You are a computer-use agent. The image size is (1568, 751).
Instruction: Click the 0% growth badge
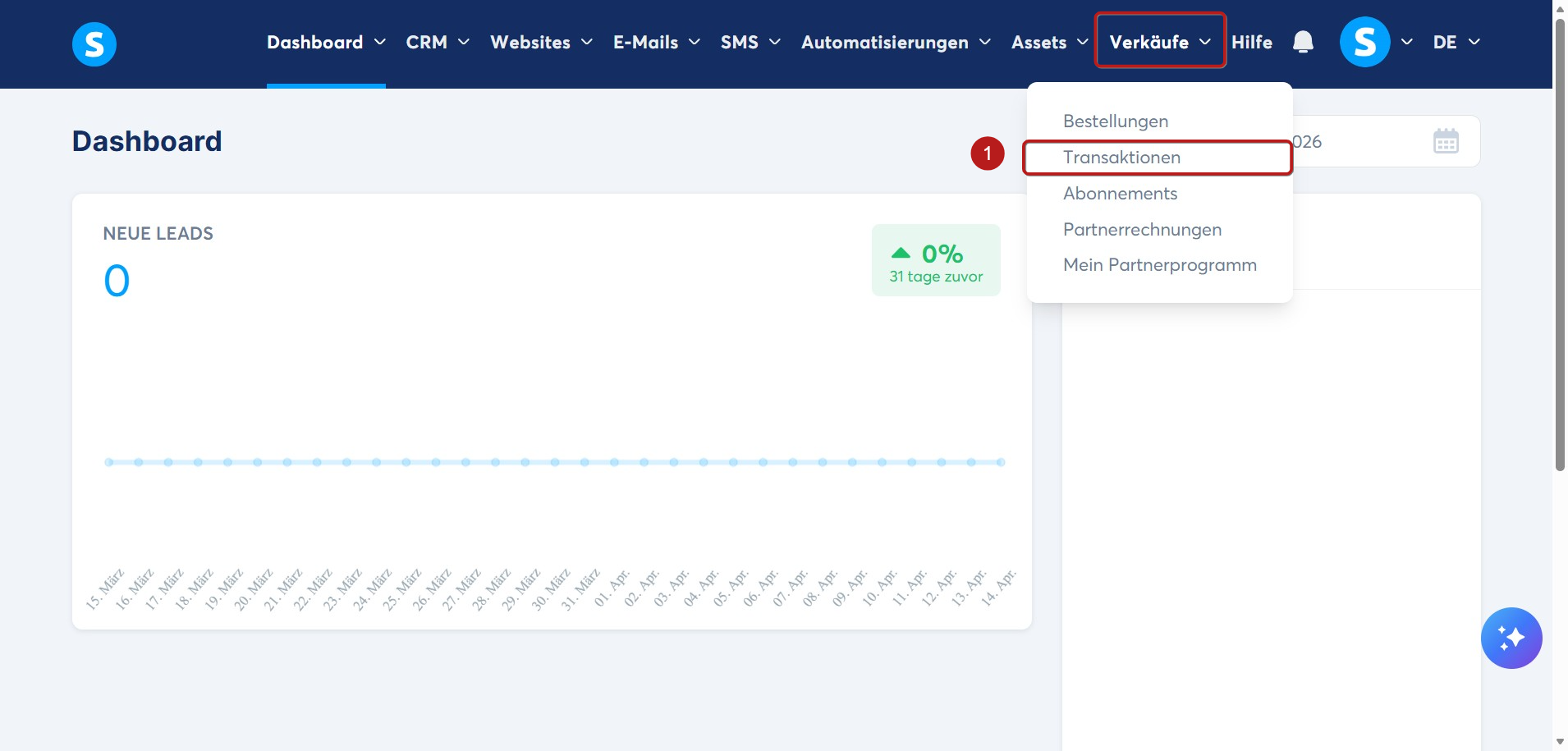(936, 260)
